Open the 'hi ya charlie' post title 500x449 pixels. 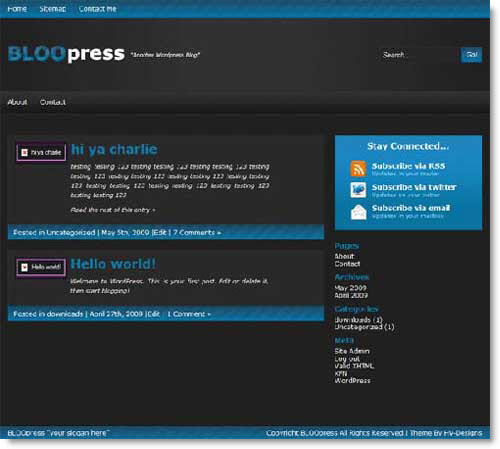point(114,149)
